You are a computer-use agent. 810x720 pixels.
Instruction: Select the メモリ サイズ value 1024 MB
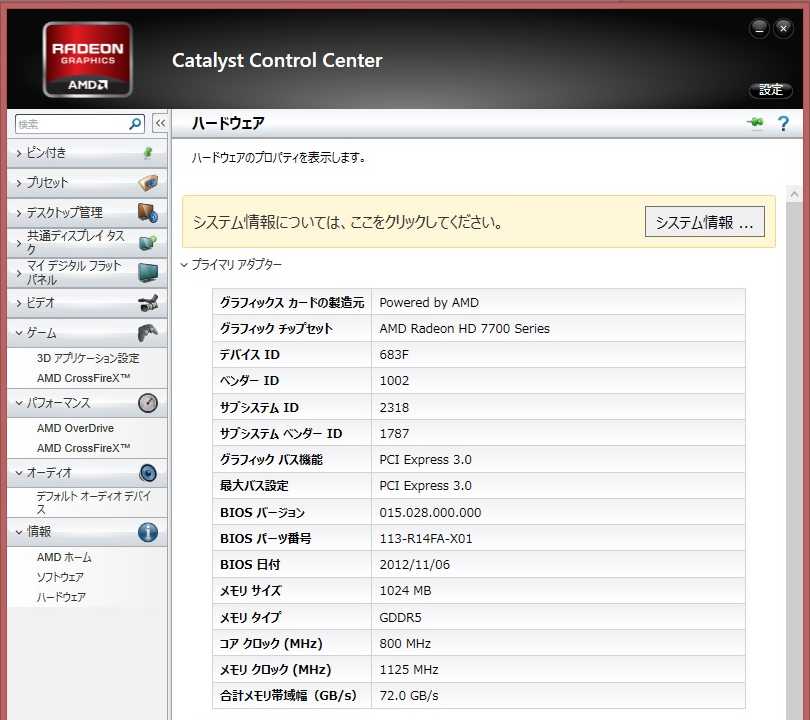(x=405, y=590)
